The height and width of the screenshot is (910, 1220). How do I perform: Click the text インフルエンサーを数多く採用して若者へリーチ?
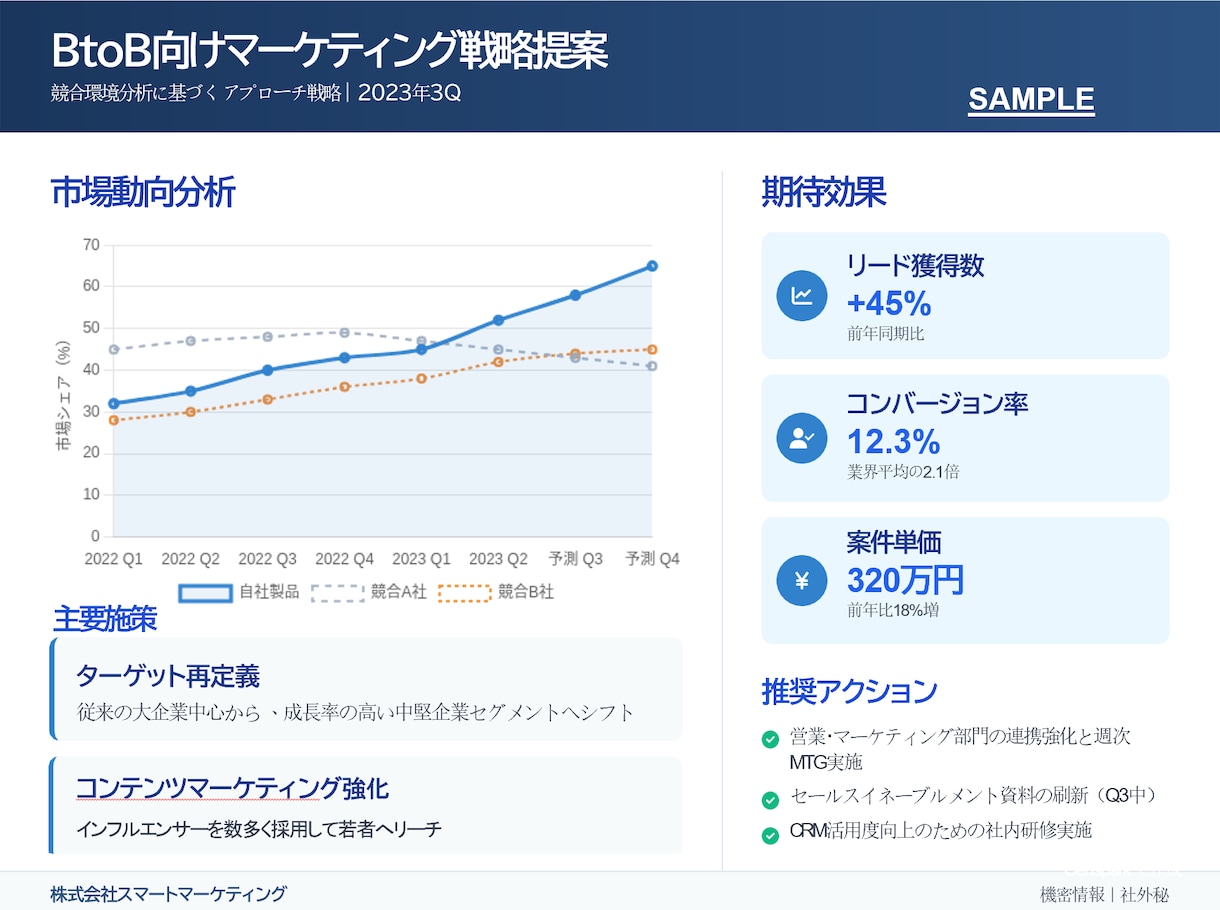pyautogui.click(x=259, y=829)
